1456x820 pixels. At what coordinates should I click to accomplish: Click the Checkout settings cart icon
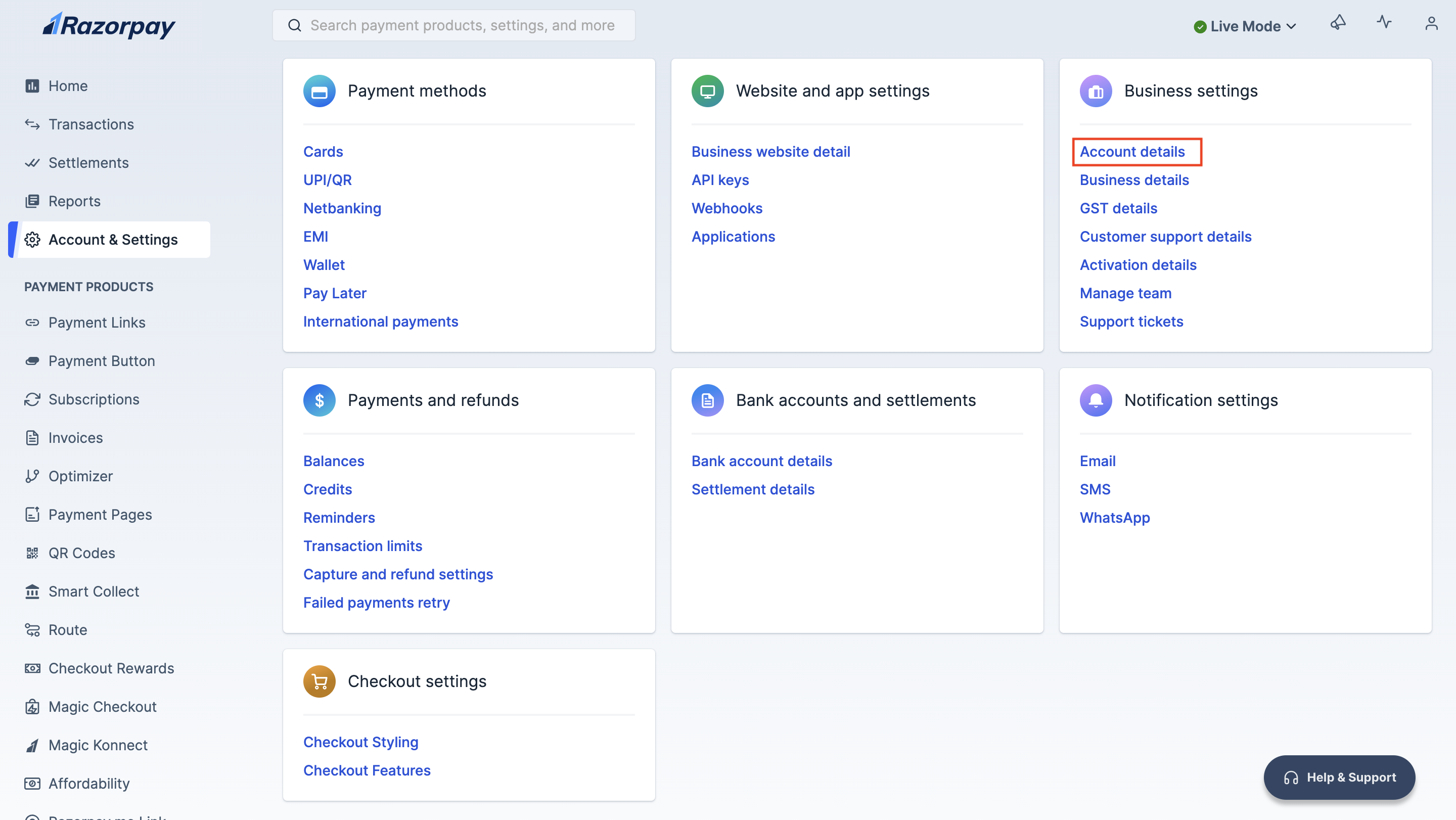[x=320, y=681]
